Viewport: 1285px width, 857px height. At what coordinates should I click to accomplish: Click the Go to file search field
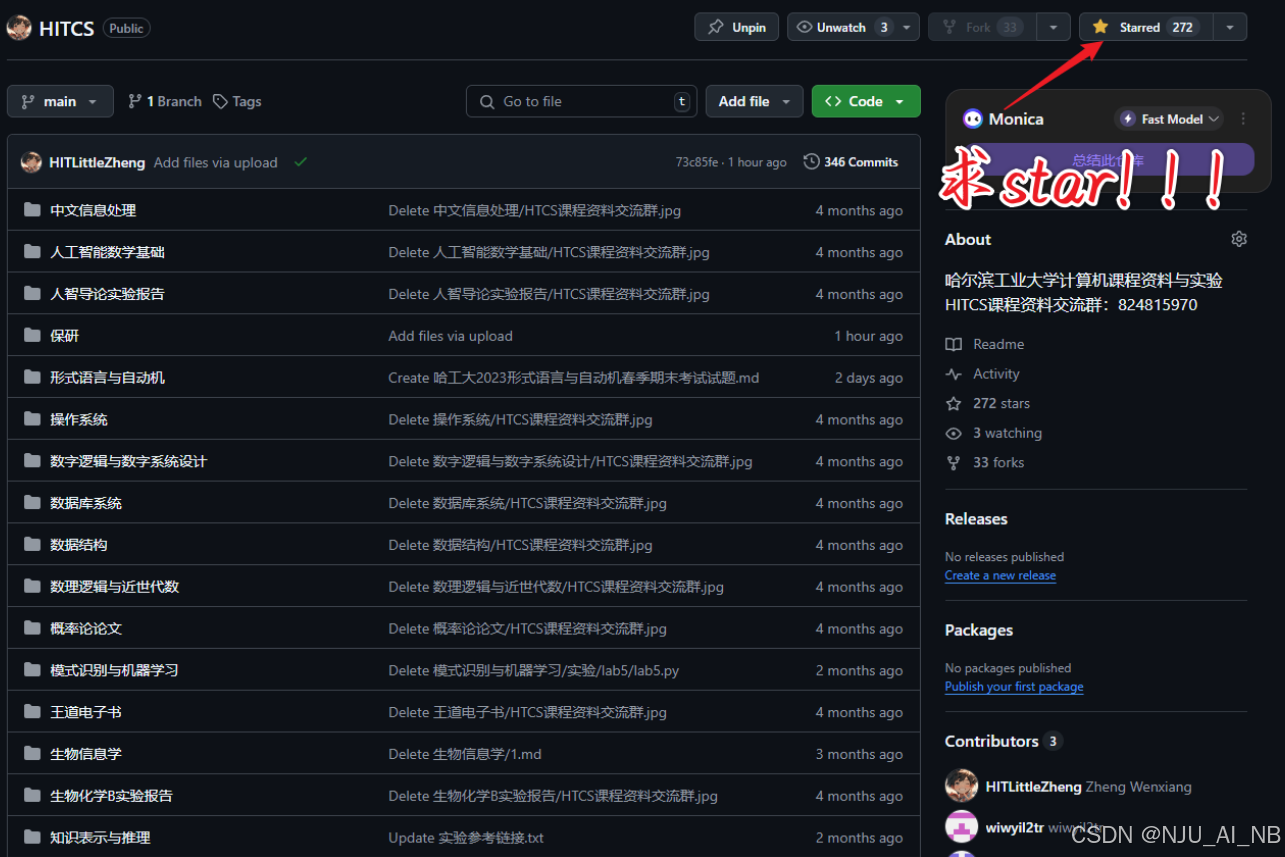582,101
